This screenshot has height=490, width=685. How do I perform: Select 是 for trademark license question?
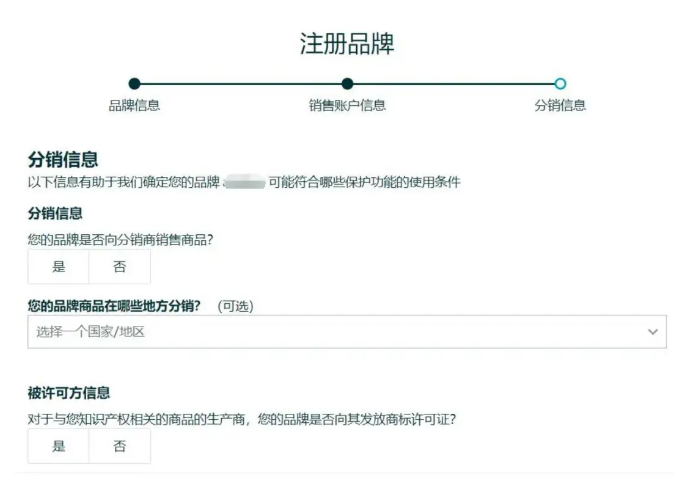(x=59, y=446)
